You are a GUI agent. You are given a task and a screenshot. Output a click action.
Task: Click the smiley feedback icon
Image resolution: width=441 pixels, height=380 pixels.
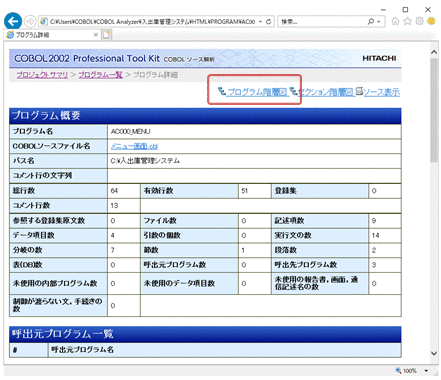431,21
